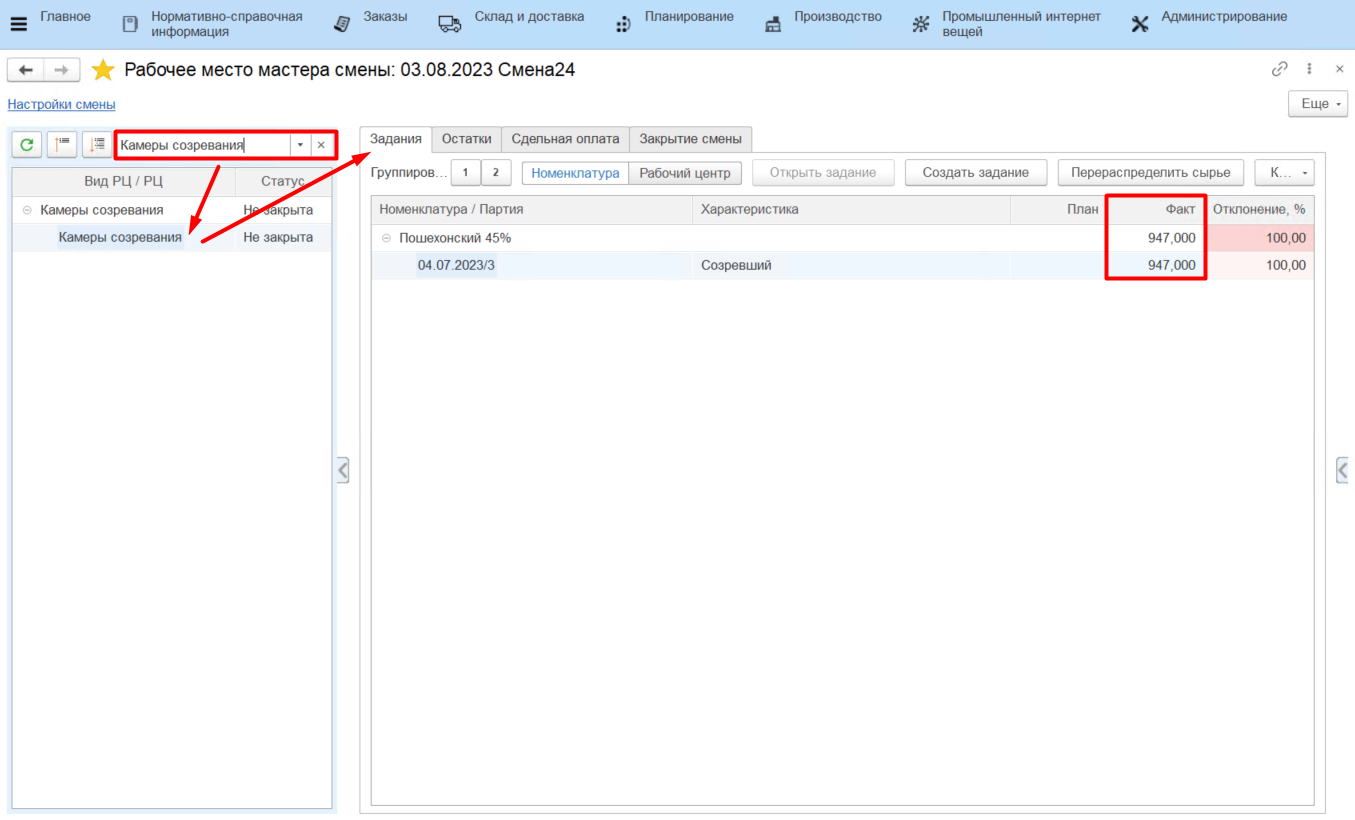Open the Настройки смены link
Viewport: 1355px width, 820px height.
tap(61, 104)
